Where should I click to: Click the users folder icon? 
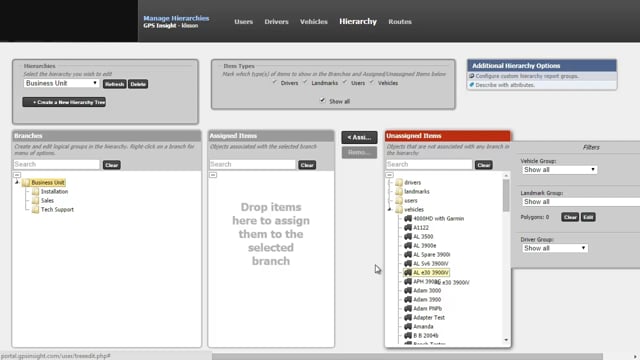(399, 200)
